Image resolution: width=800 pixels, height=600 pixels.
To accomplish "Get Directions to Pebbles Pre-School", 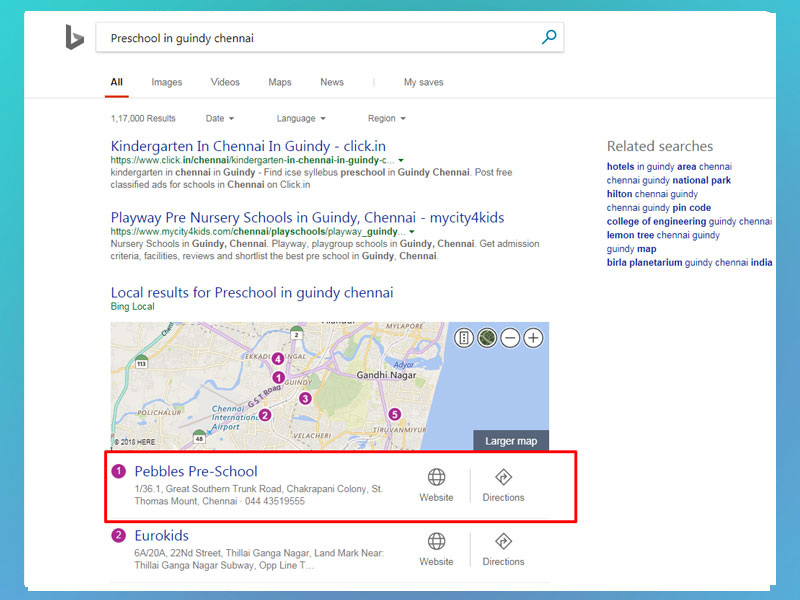I will (x=503, y=485).
